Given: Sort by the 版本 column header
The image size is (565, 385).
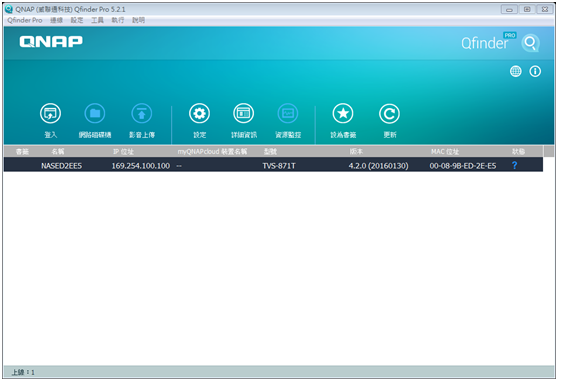Looking at the screenshot, I should pos(356,151).
